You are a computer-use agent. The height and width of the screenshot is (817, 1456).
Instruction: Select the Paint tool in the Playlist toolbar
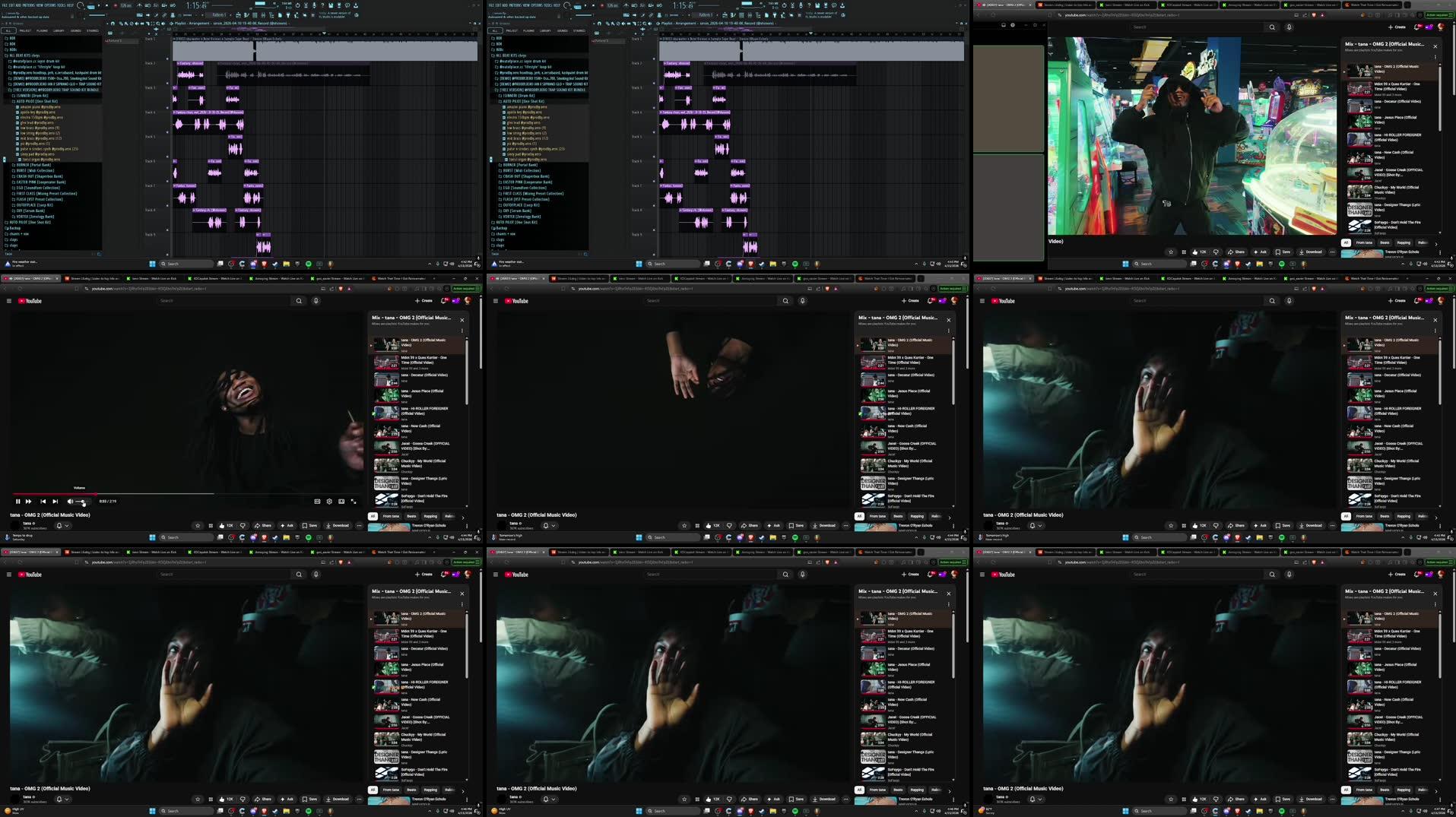point(126,23)
